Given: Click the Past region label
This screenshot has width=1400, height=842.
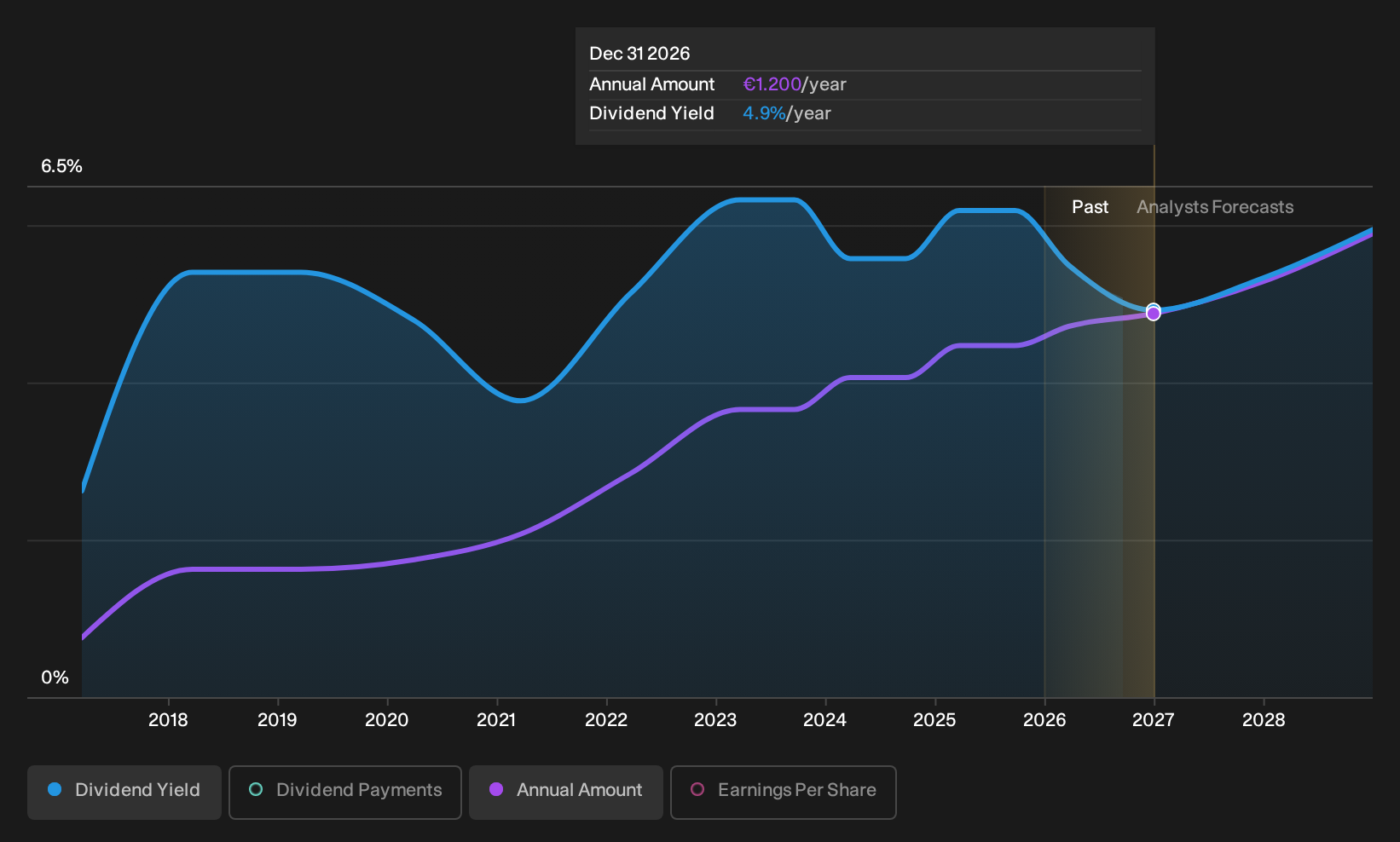Looking at the screenshot, I should click(1090, 207).
